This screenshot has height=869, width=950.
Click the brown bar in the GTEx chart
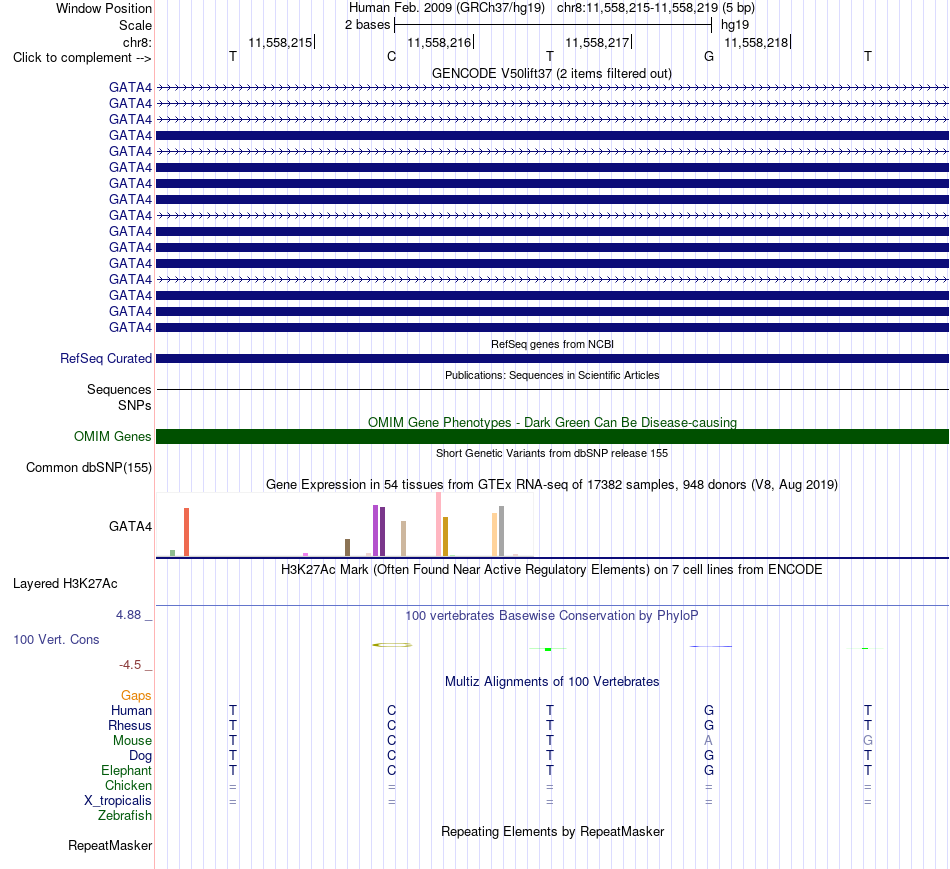click(348, 547)
